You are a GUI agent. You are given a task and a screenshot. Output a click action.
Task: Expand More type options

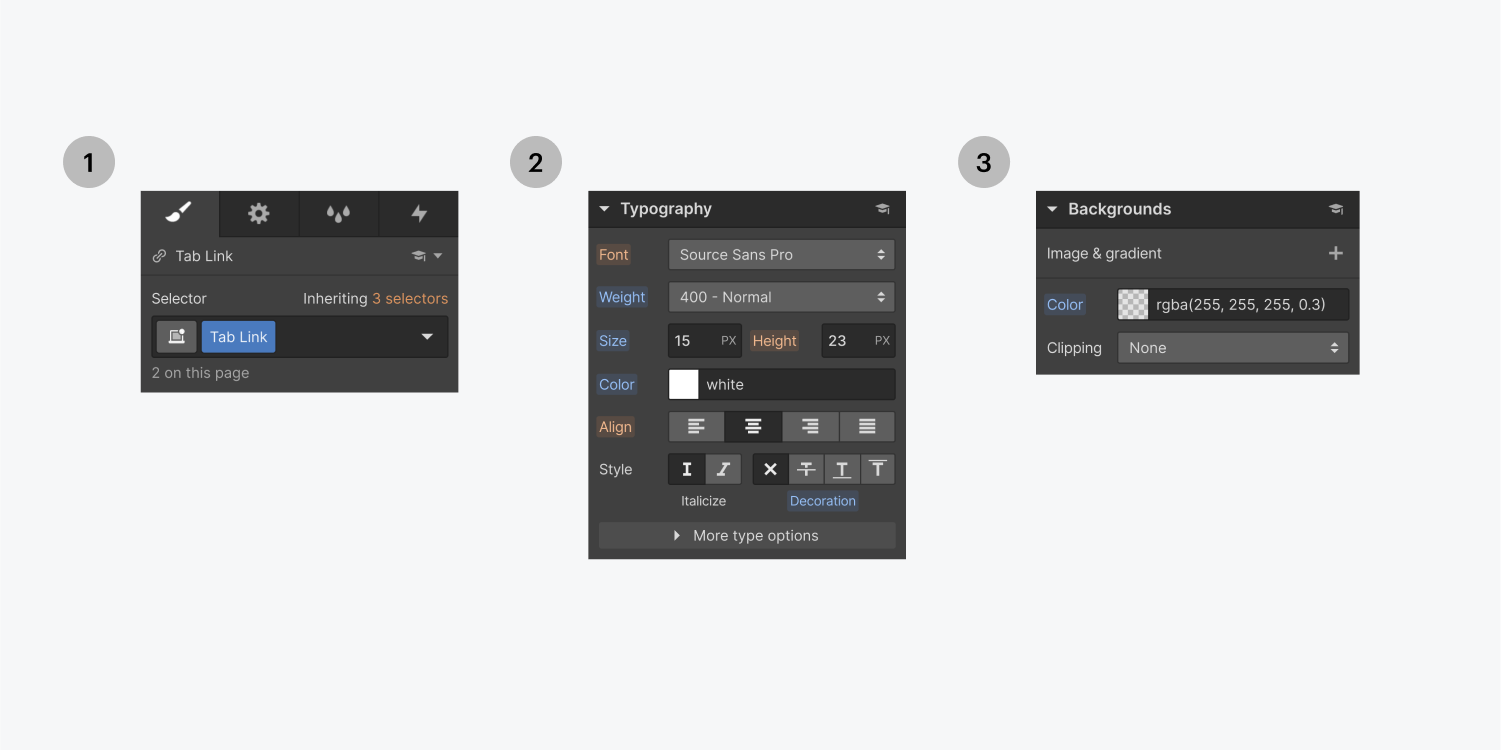pyautogui.click(x=746, y=535)
